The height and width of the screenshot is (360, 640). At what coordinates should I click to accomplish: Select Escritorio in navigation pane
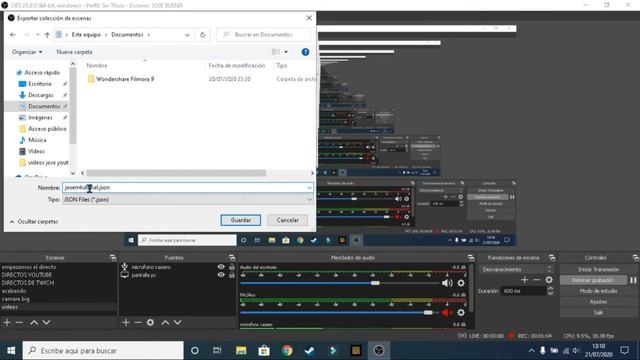[x=40, y=84]
